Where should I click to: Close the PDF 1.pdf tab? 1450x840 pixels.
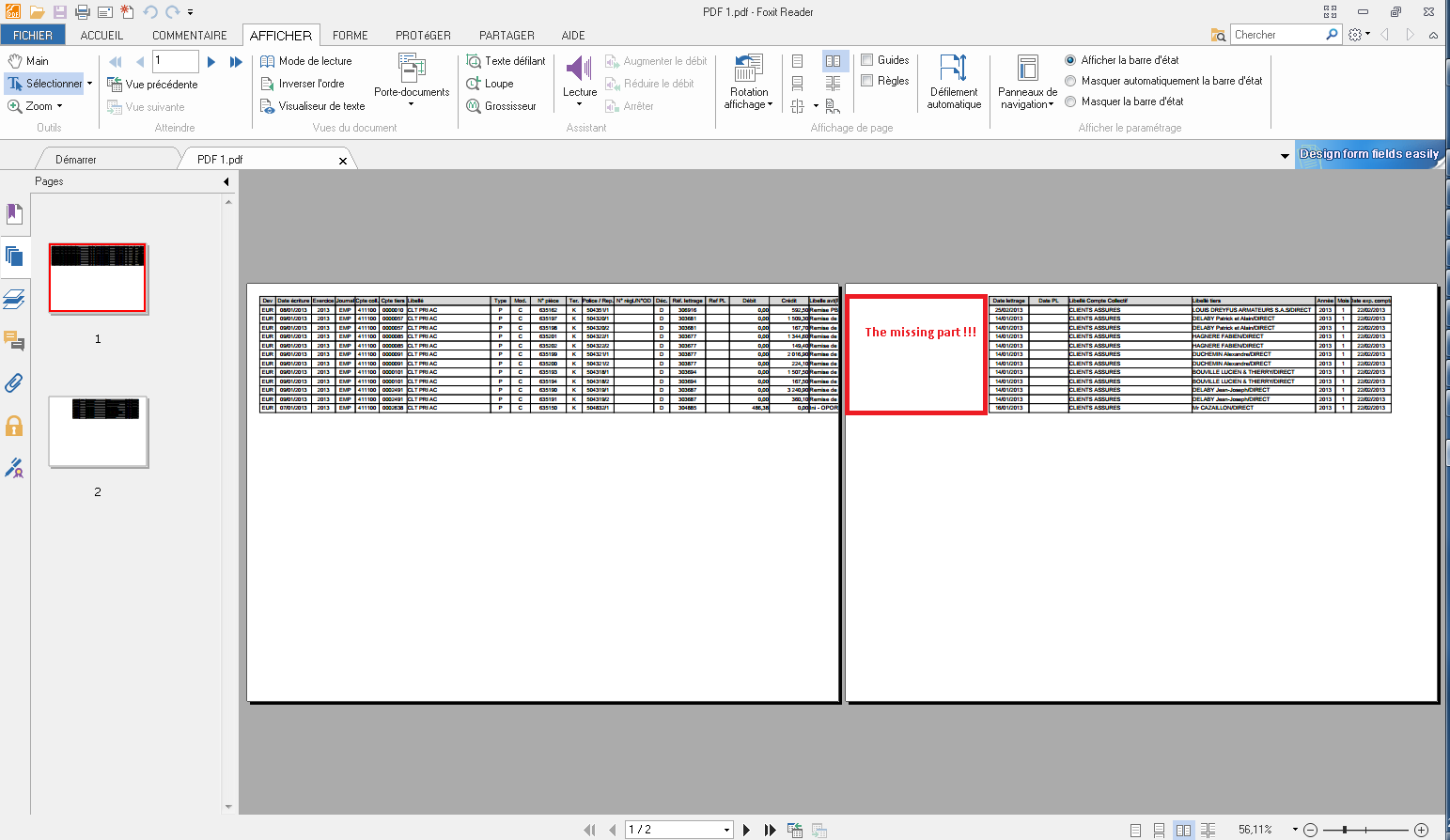pos(343,161)
